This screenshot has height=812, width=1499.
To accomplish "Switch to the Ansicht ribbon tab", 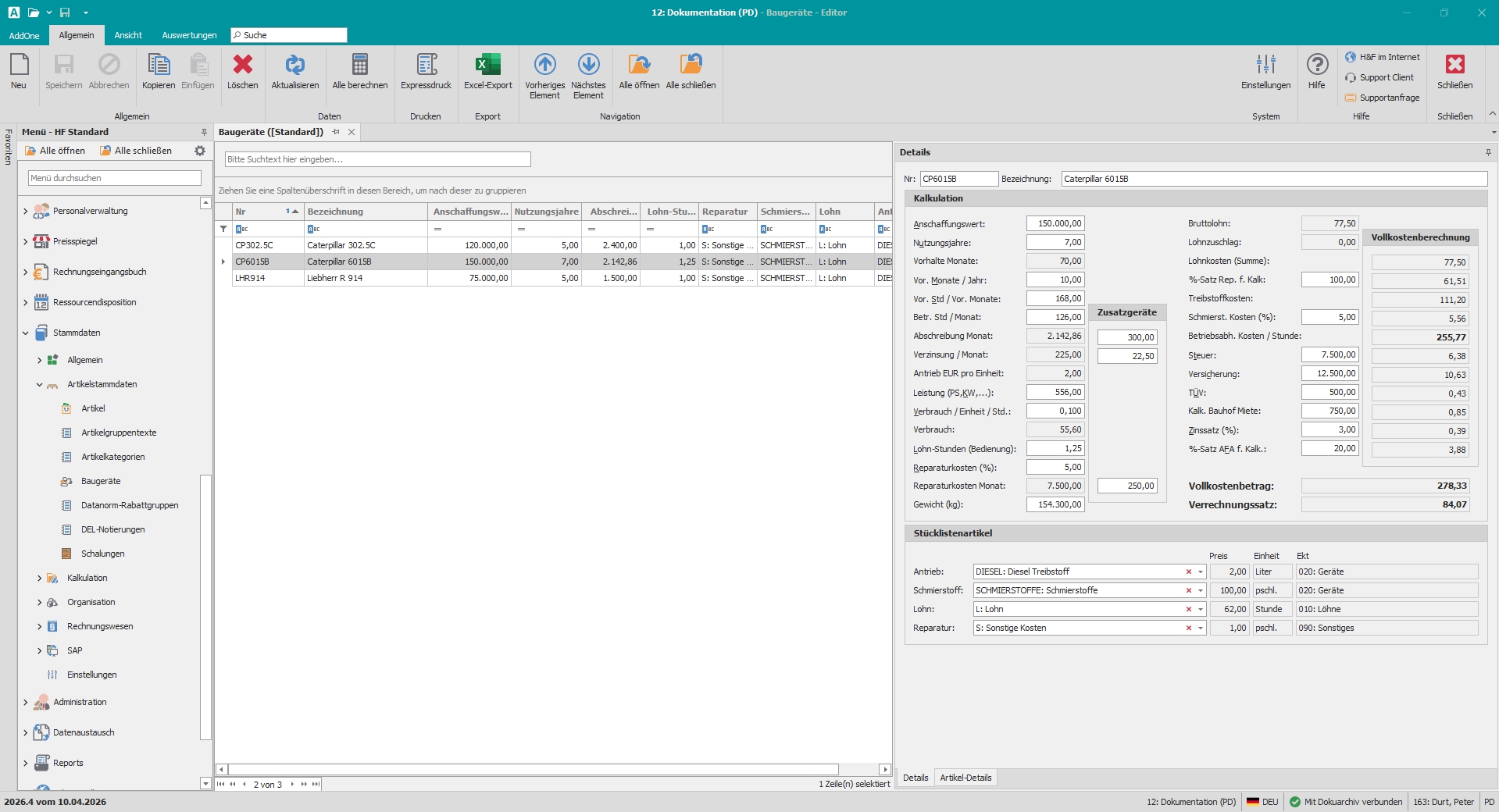I will [x=128, y=35].
